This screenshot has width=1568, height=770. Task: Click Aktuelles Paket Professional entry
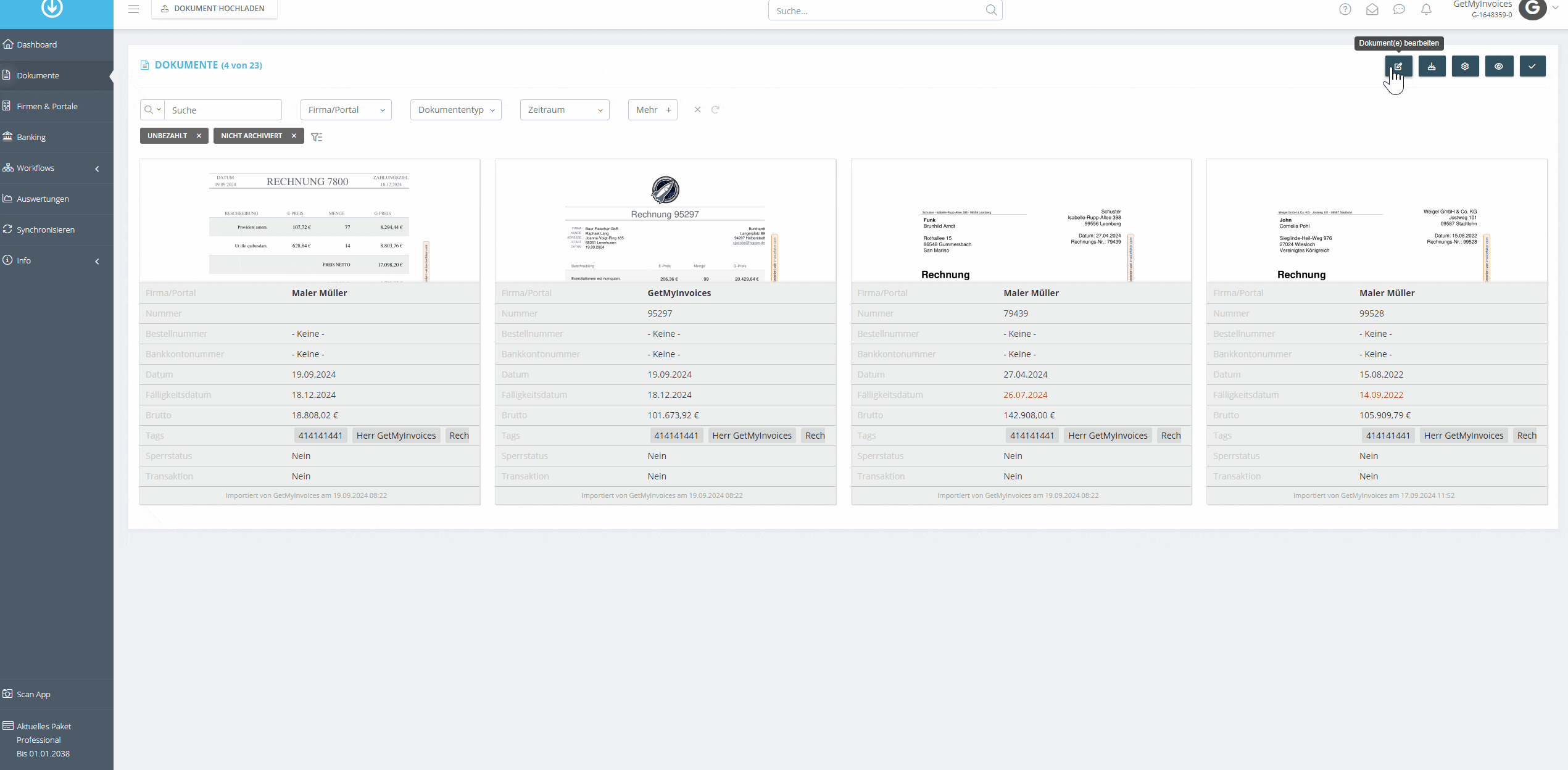point(57,740)
